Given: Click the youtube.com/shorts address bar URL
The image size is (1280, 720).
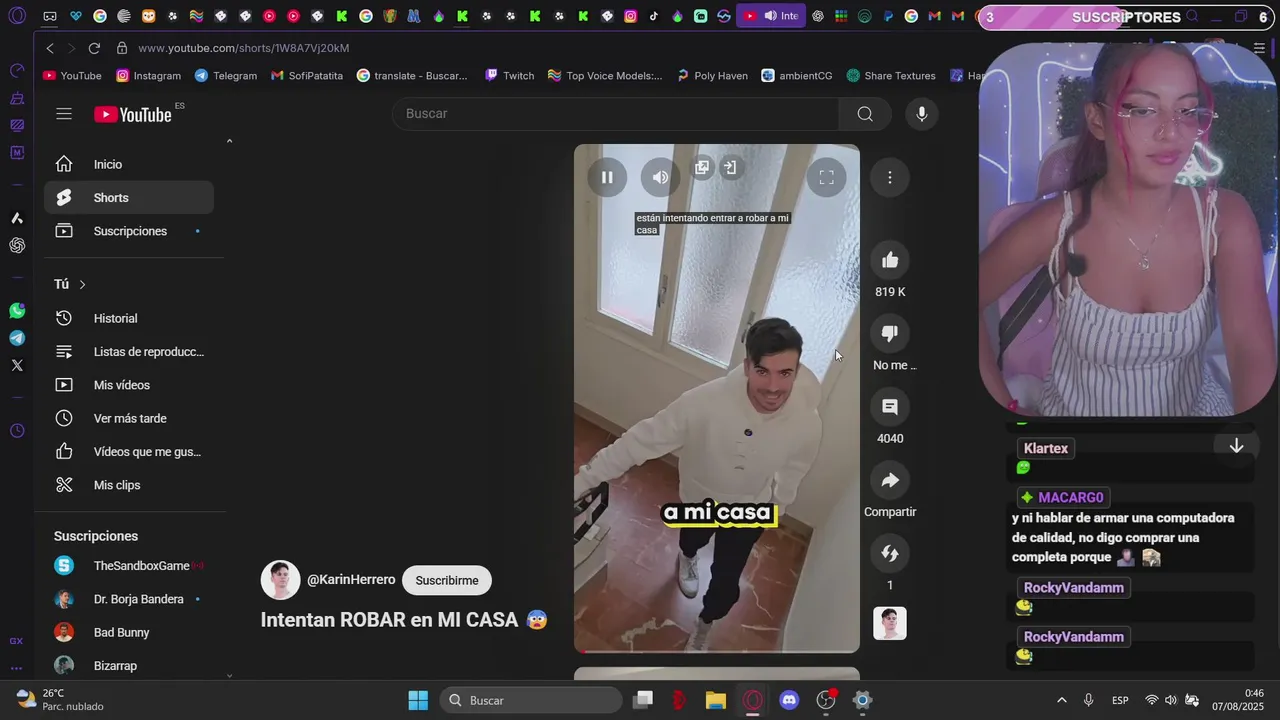Looking at the screenshot, I should click(x=244, y=48).
